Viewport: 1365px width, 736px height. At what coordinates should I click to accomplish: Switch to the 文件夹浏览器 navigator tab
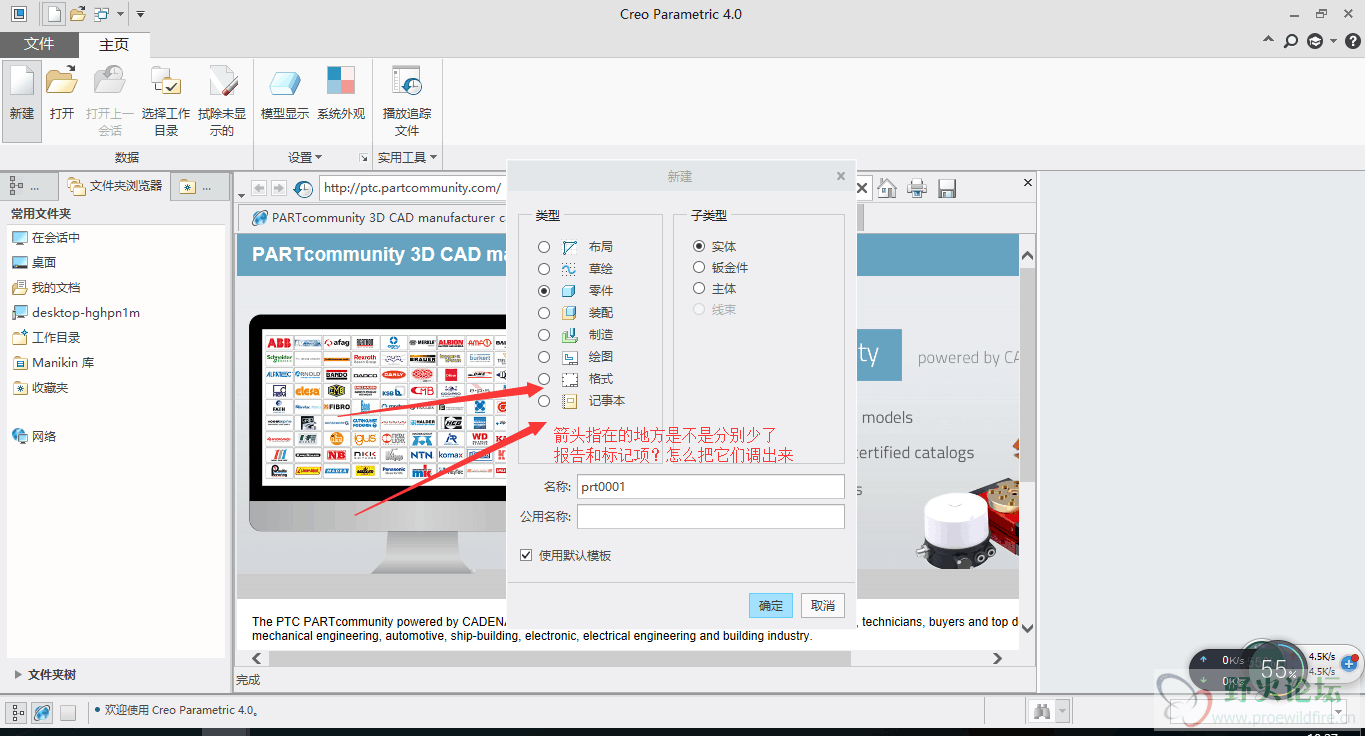click(115, 186)
